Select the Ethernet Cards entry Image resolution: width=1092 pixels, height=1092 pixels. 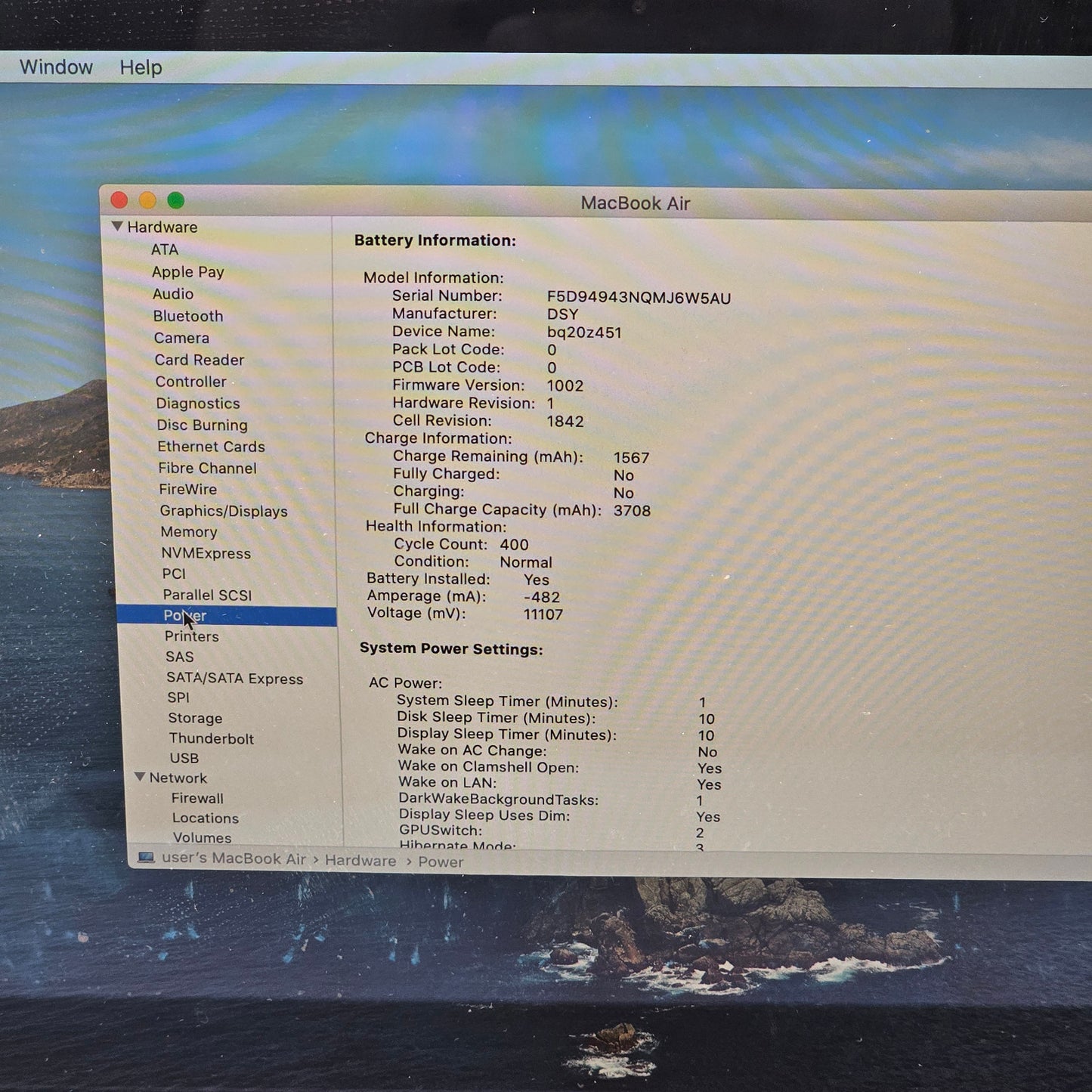click(x=212, y=447)
